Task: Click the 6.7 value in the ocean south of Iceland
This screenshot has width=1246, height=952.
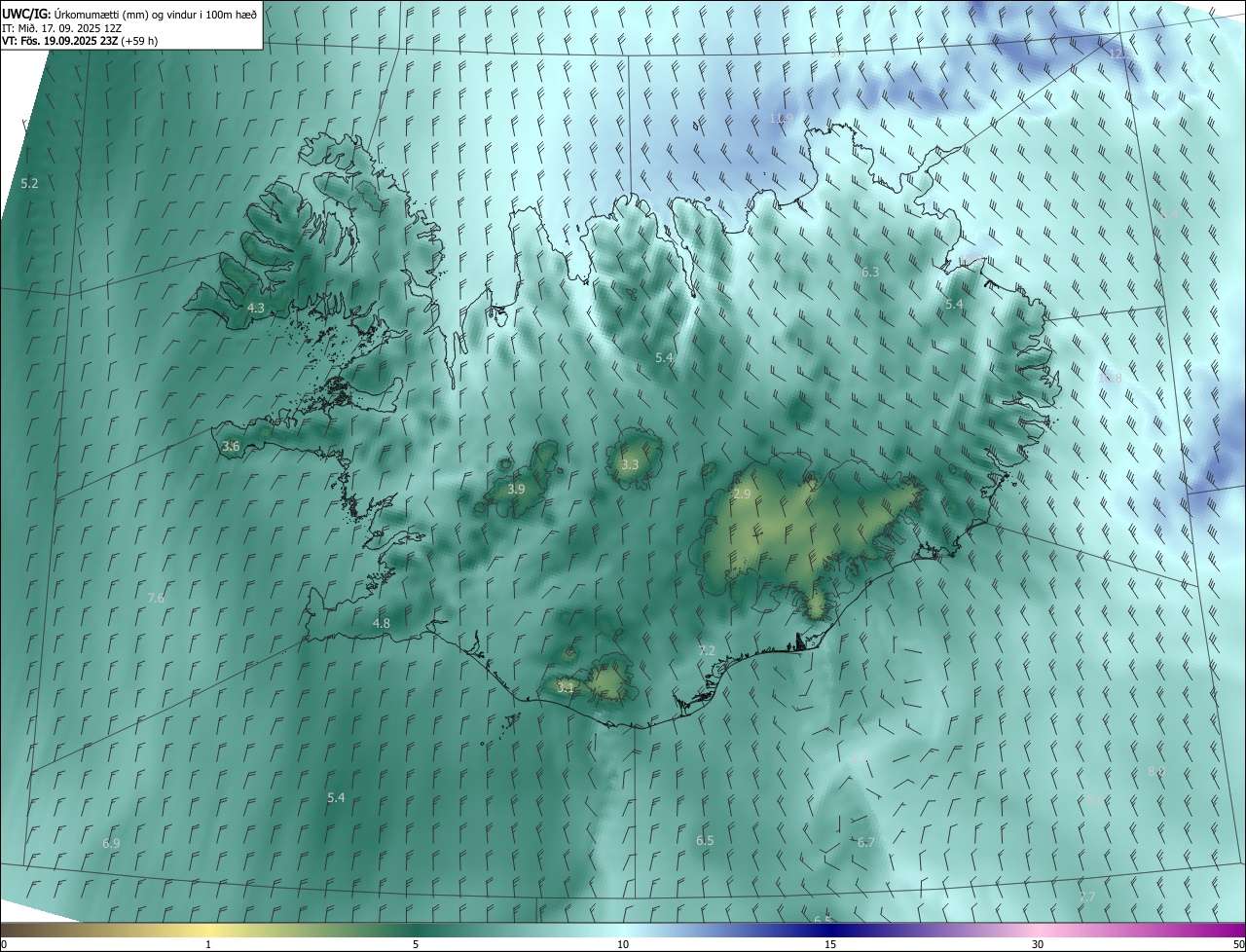Action: 866,842
